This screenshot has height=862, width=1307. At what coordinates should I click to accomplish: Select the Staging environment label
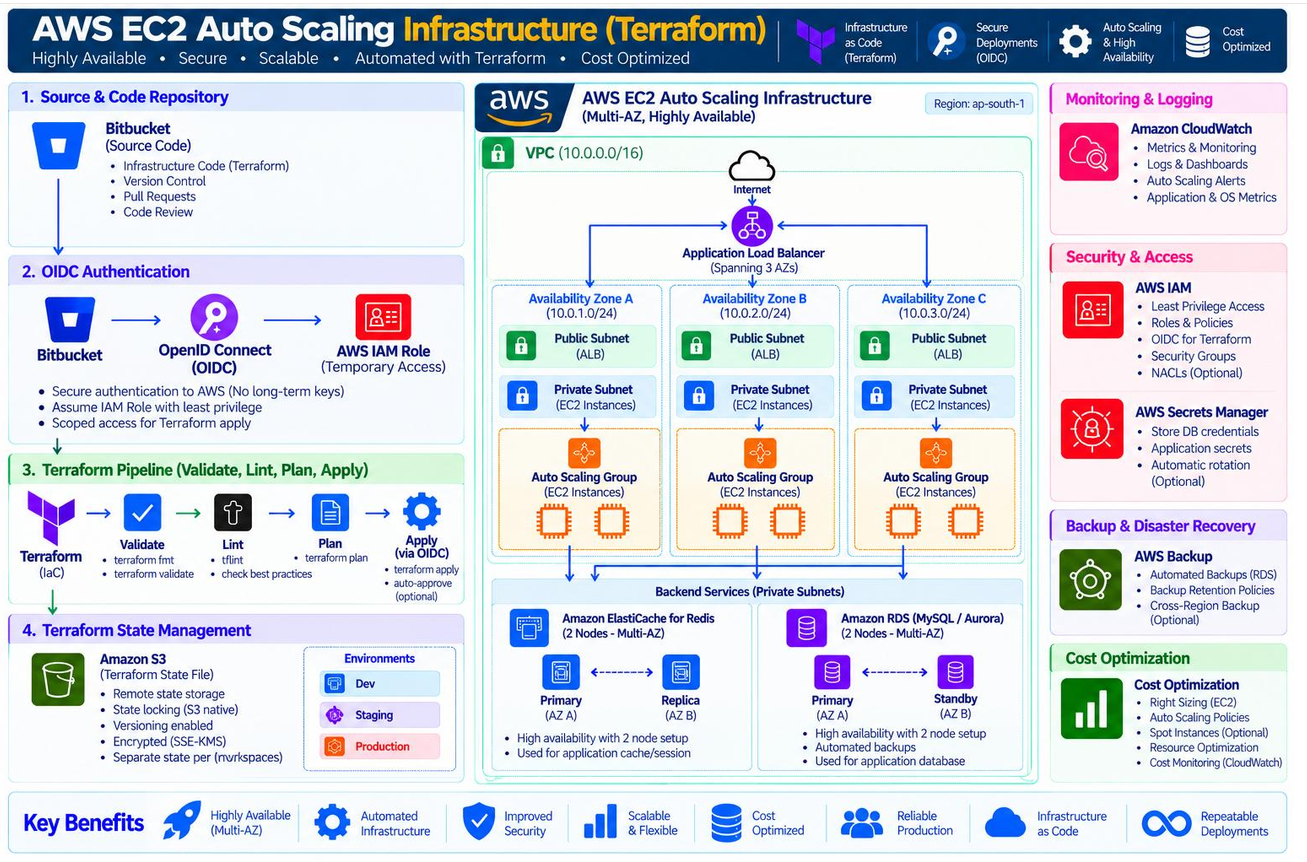pos(380,715)
